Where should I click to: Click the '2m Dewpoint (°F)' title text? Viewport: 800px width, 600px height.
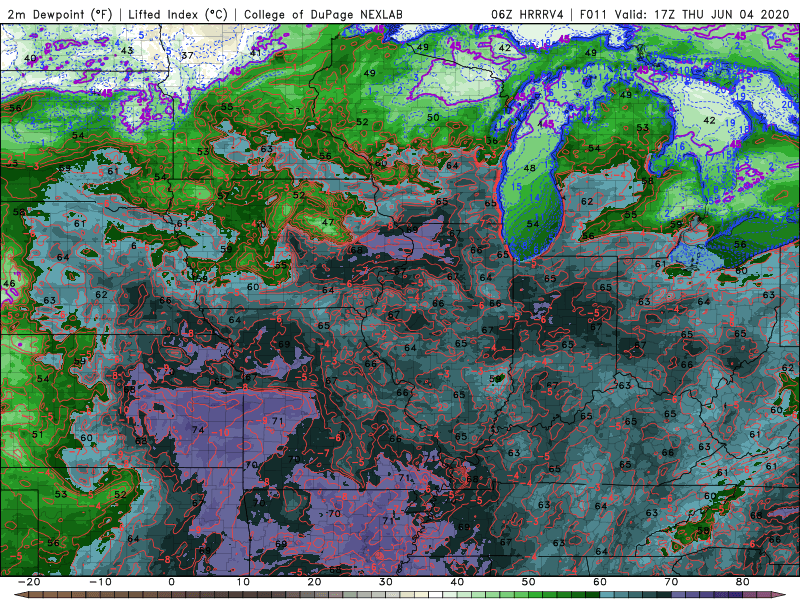coord(60,14)
